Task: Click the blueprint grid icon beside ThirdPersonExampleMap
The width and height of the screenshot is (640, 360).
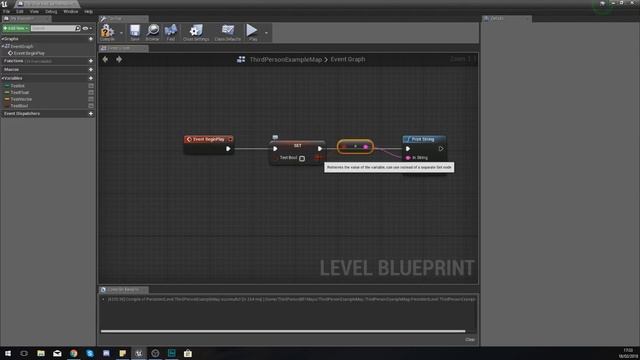Action: point(241,59)
